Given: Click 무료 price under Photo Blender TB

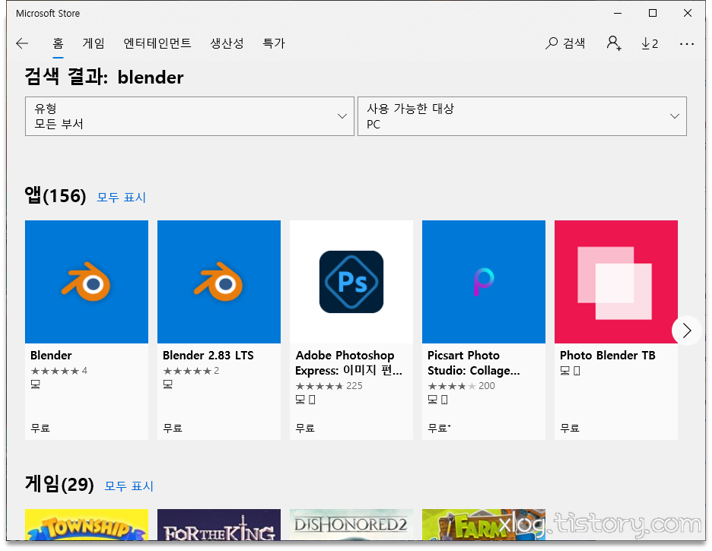Looking at the screenshot, I should [x=569, y=428].
